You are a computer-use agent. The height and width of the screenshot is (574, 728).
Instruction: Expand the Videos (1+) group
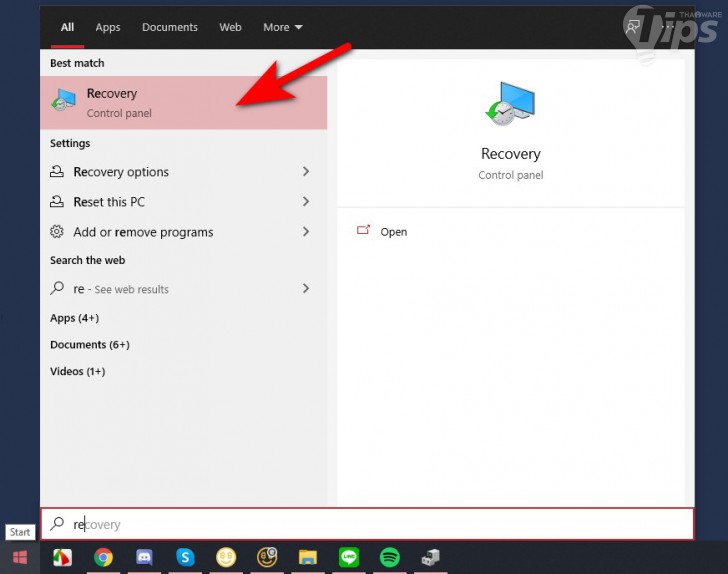[x=78, y=372]
